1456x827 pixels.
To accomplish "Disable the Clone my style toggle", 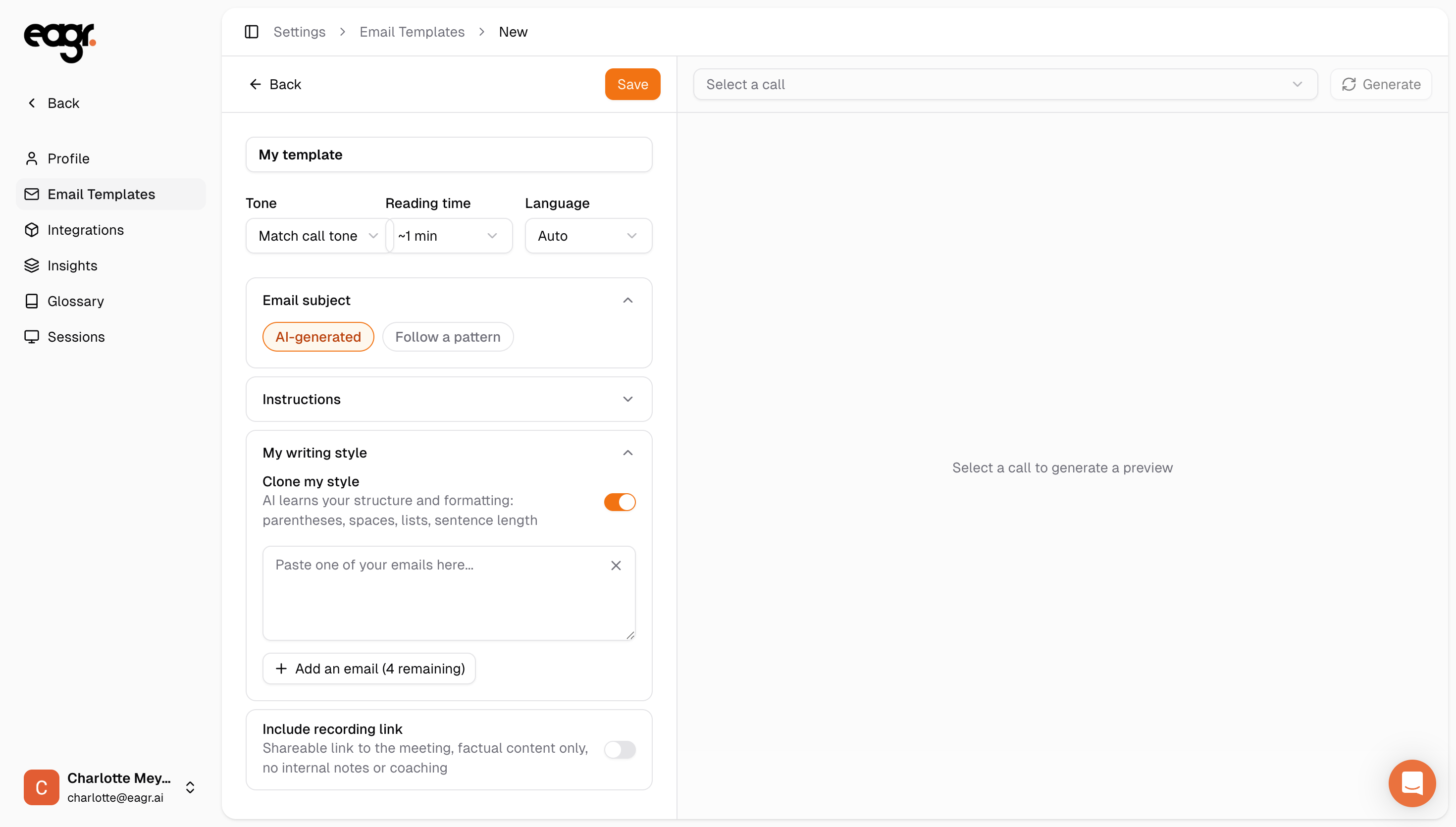I will [620, 502].
